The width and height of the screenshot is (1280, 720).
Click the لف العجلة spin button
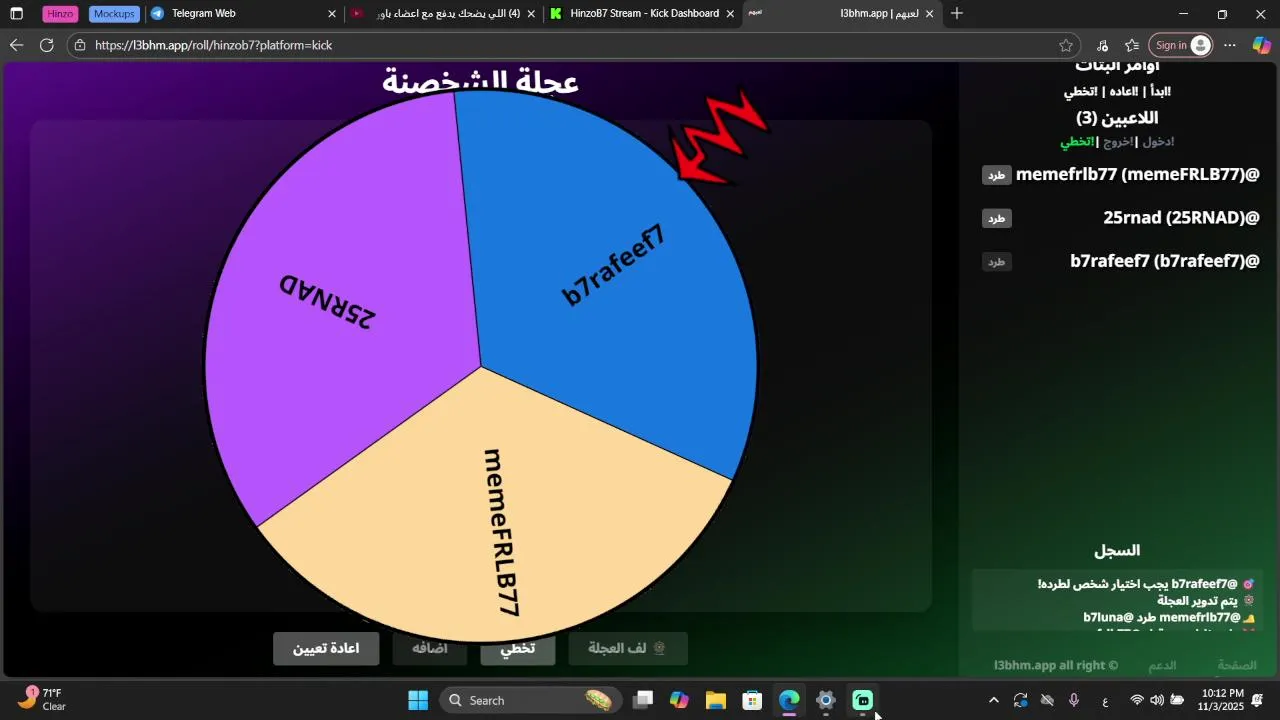pyautogui.click(x=628, y=648)
